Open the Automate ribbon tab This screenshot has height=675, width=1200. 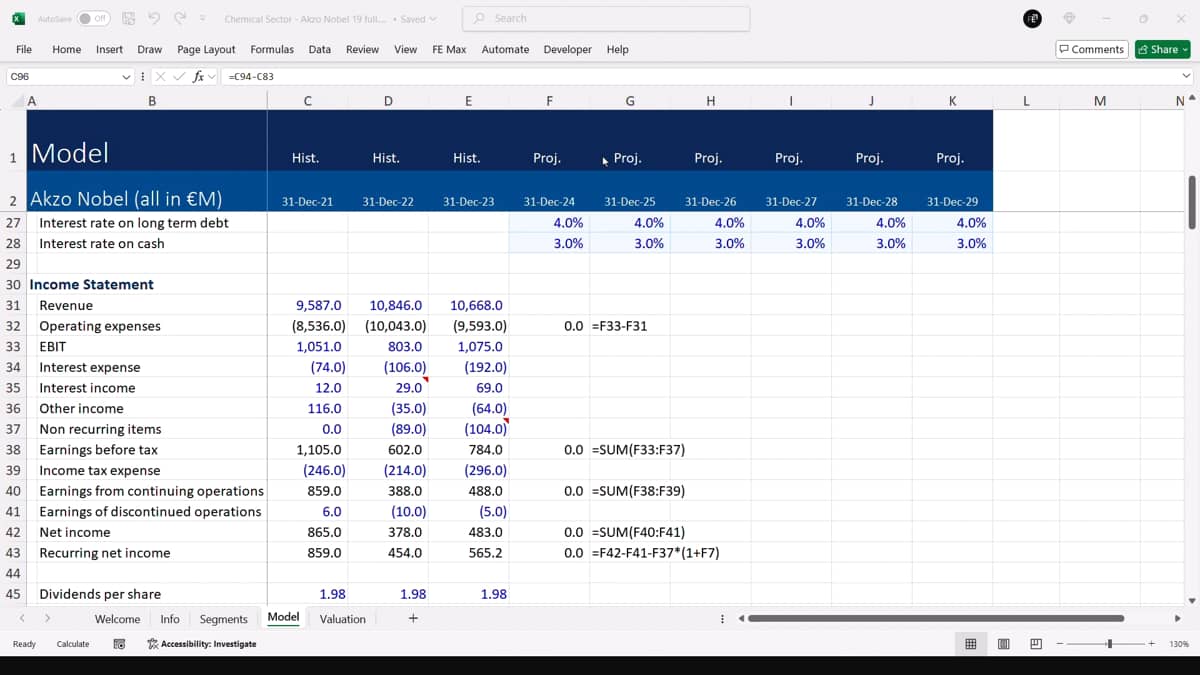pyautogui.click(x=505, y=49)
